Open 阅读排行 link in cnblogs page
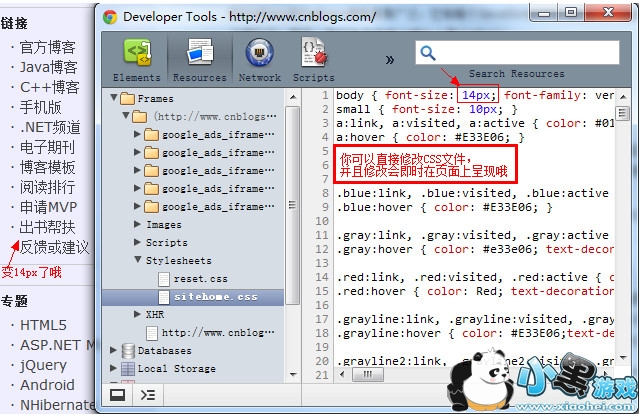Image resolution: width=639 pixels, height=415 pixels. pos(48,187)
